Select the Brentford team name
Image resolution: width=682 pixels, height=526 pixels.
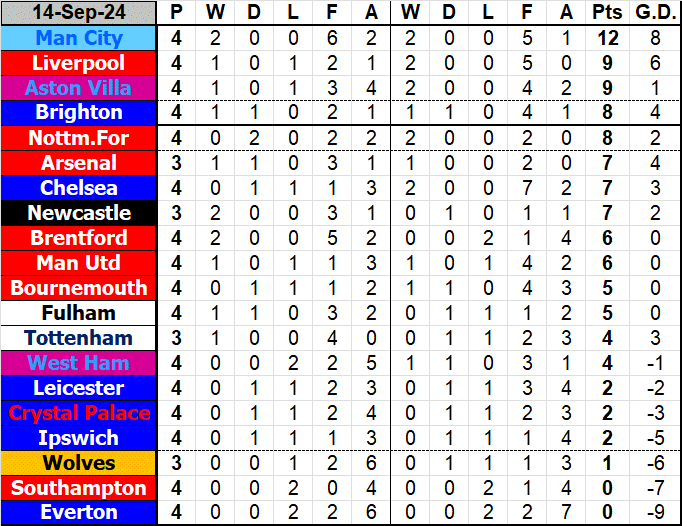click(x=79, y=237)
